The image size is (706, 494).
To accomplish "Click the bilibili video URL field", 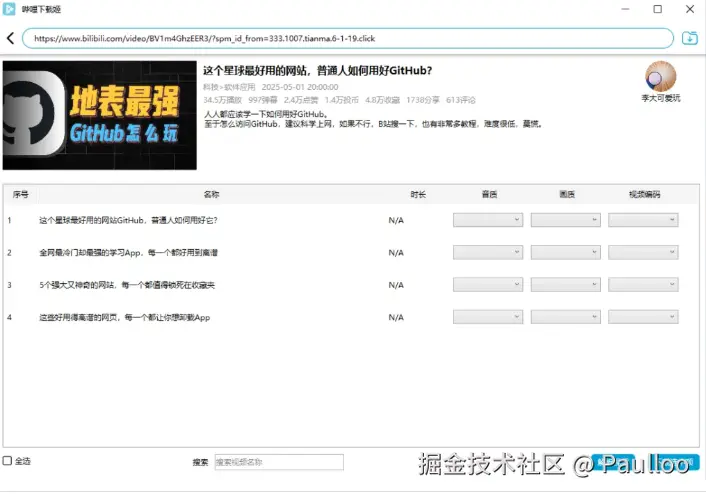I will pos(348,38).
